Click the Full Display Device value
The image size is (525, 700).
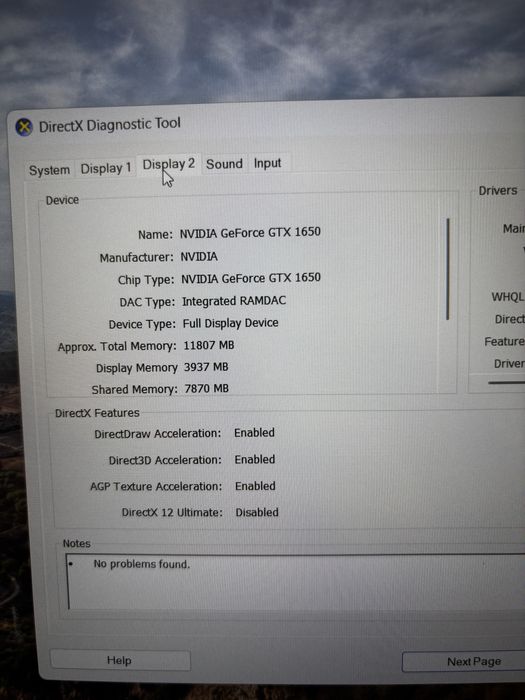230,323
